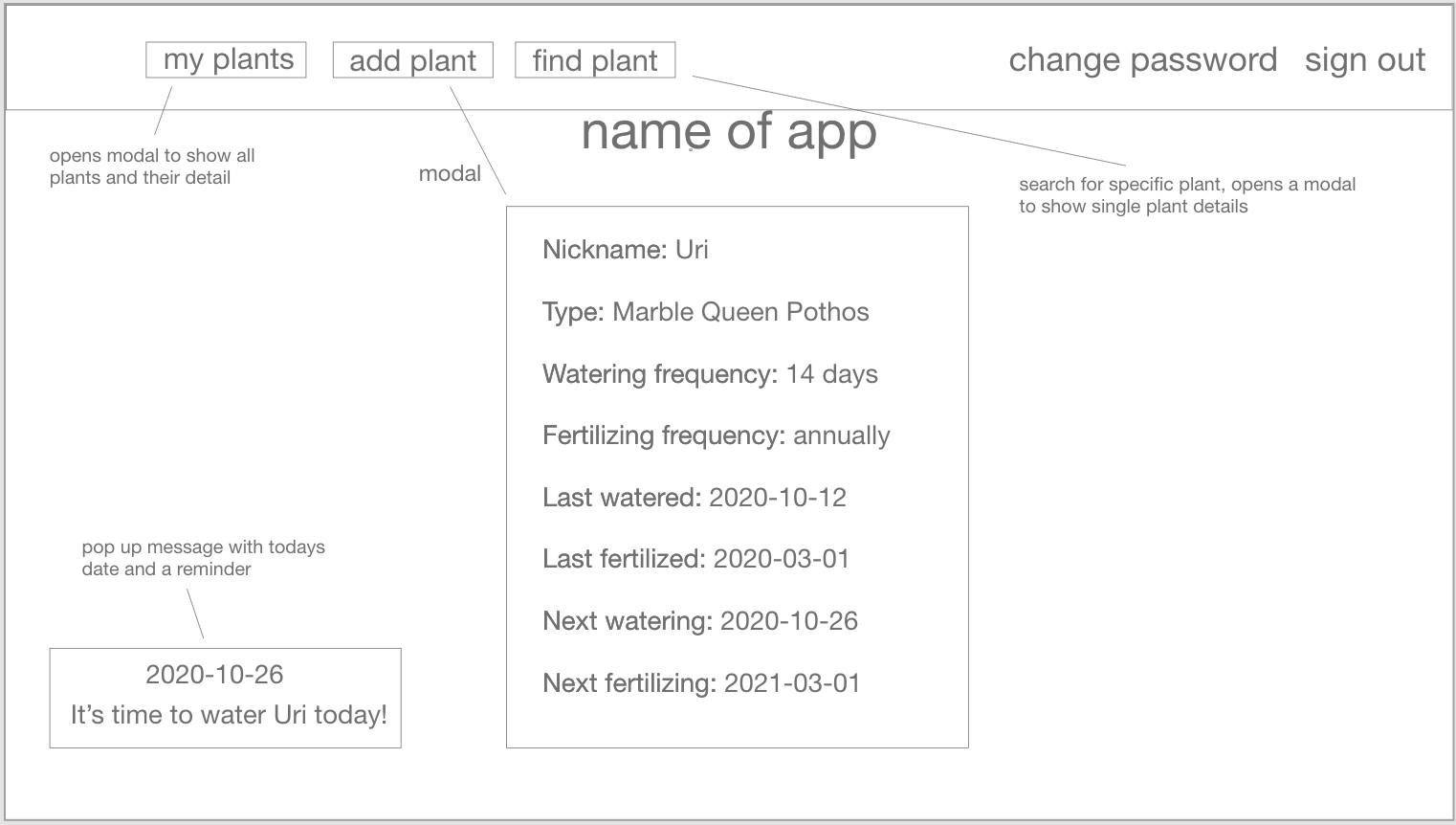The height and width of the screenshot is (825, 1456).
Task: Click the 2020-10-26 date in reminder popup
Action: click(214, 675)
